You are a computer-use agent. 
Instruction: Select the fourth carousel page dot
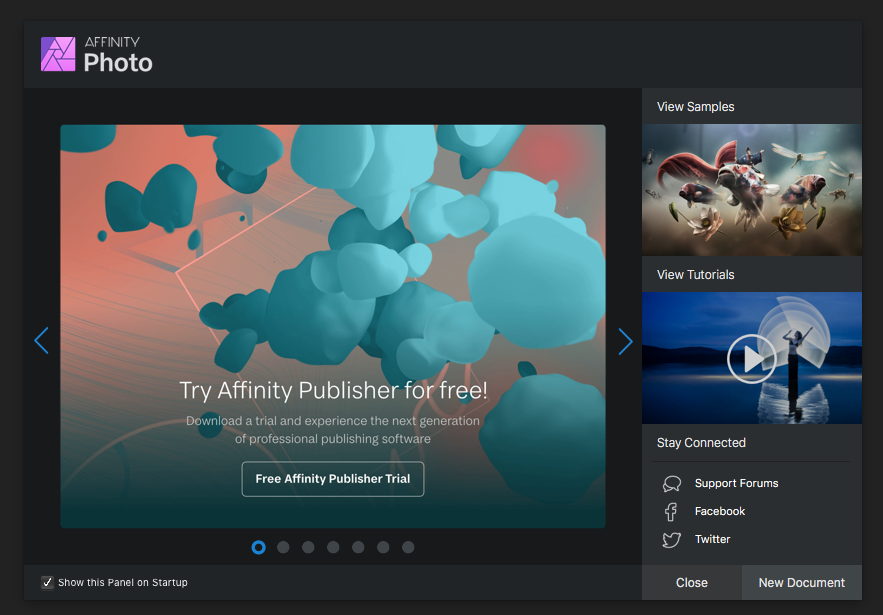[333, 547]
